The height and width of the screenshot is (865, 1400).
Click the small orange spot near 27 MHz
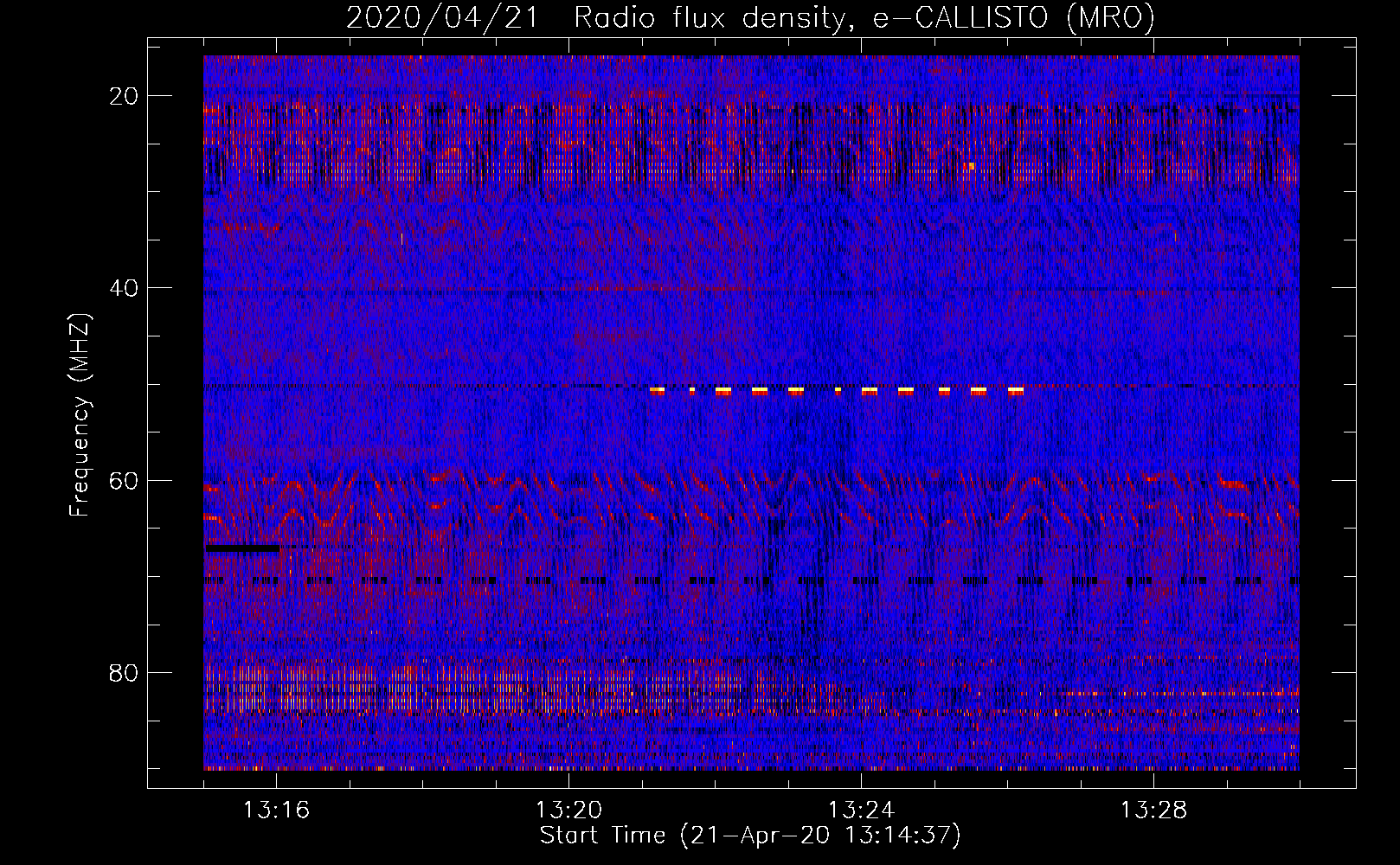(x=972, y=165)
